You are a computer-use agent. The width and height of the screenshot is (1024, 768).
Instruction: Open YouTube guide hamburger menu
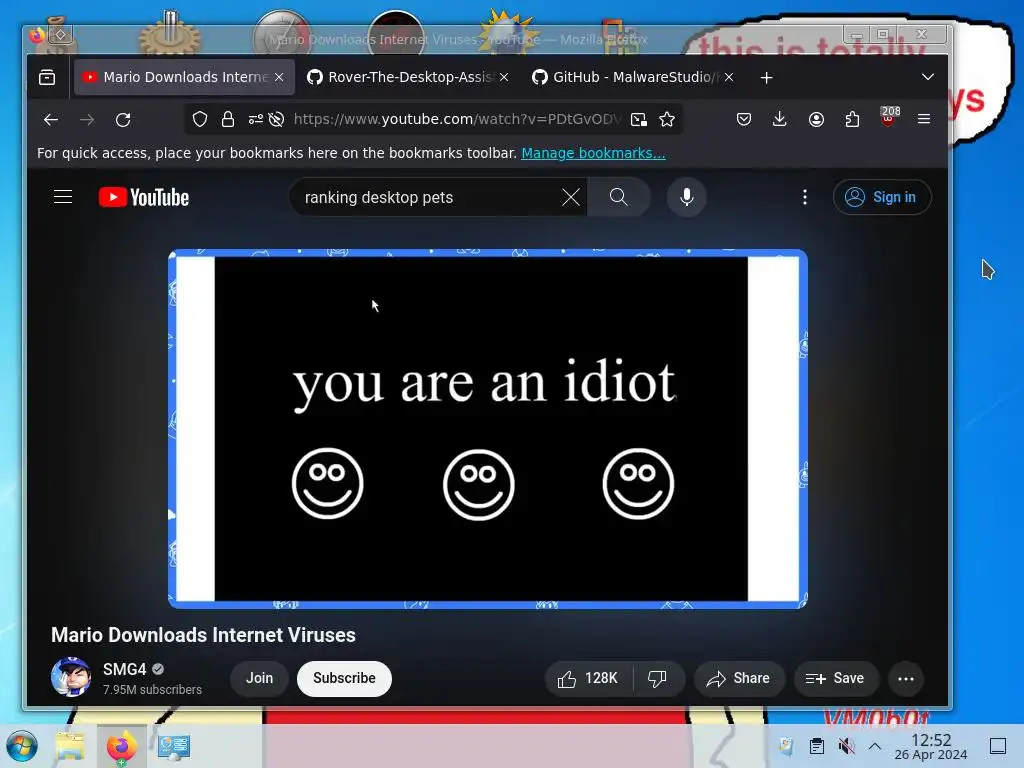coord(63,197)
